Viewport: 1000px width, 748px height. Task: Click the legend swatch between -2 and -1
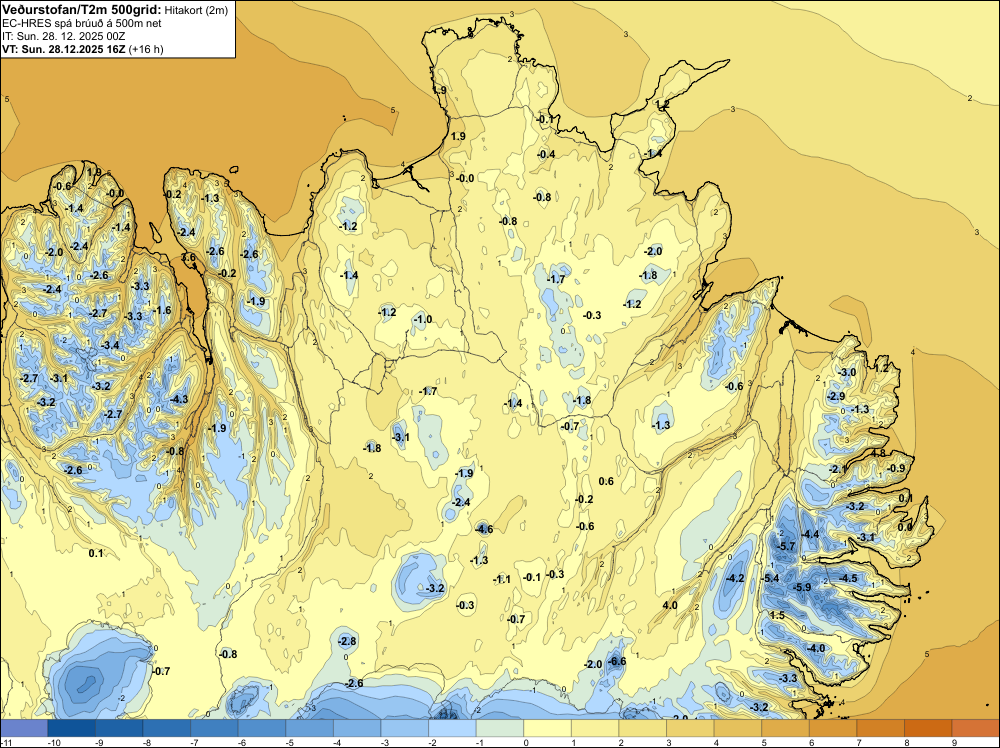(x=452, y=728)
